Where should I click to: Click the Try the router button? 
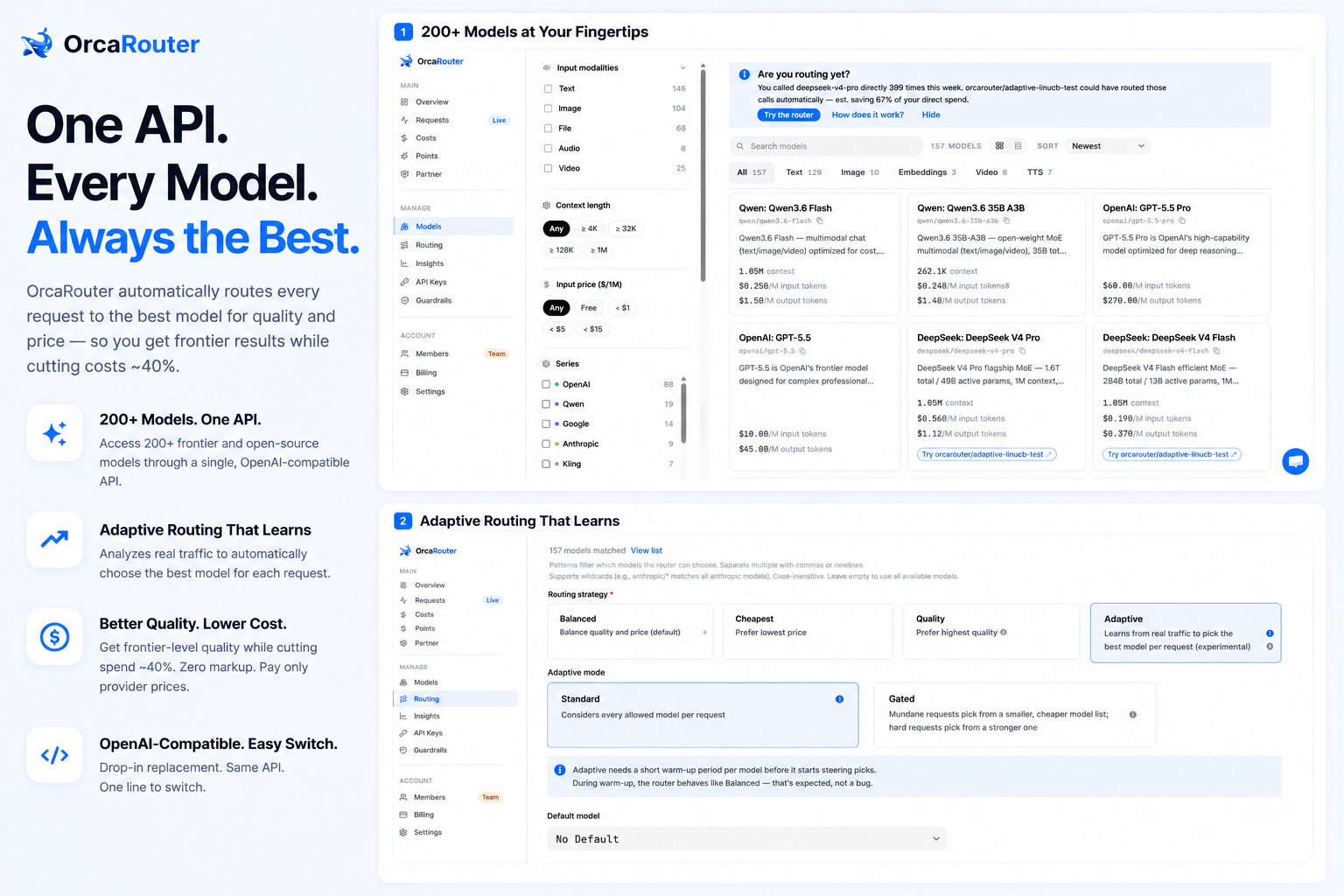(788, 115)
